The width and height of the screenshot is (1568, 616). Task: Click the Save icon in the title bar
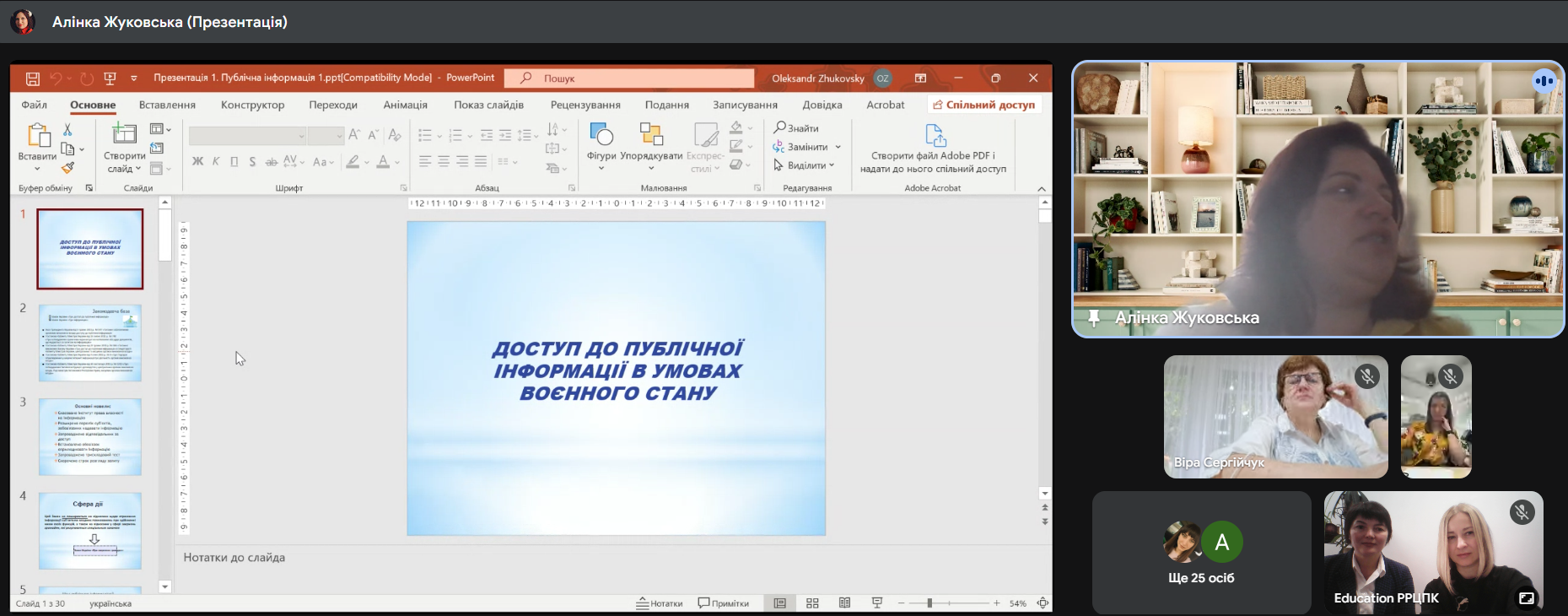point(33,78)
